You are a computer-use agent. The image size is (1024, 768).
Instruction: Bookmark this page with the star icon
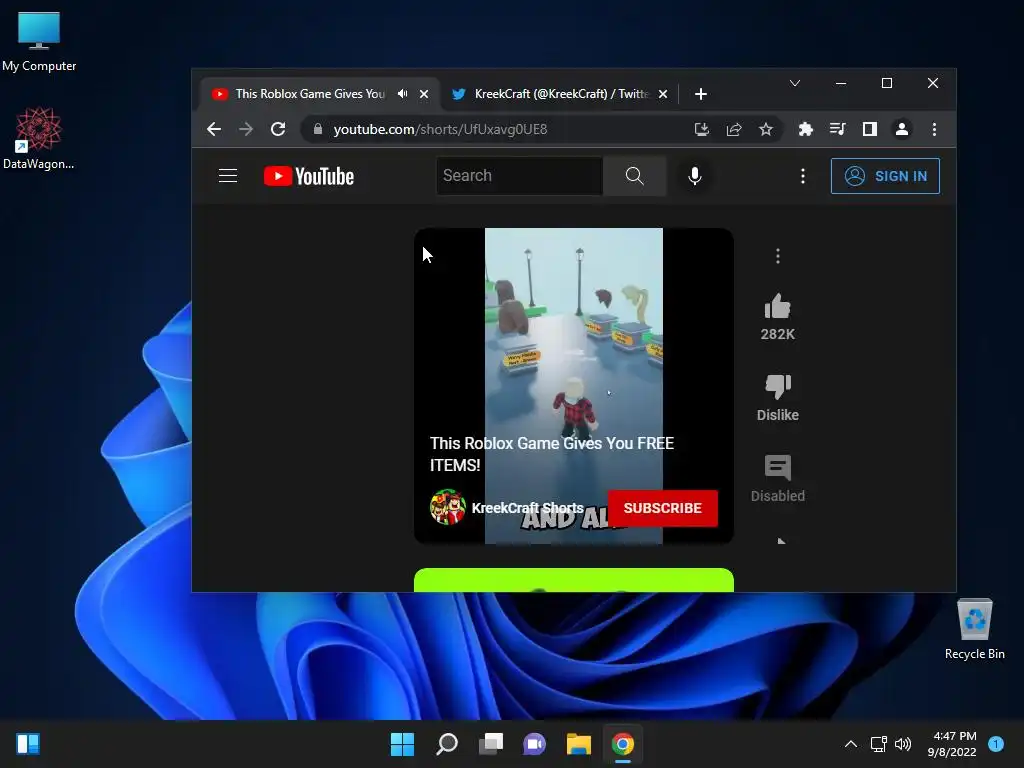766,129
